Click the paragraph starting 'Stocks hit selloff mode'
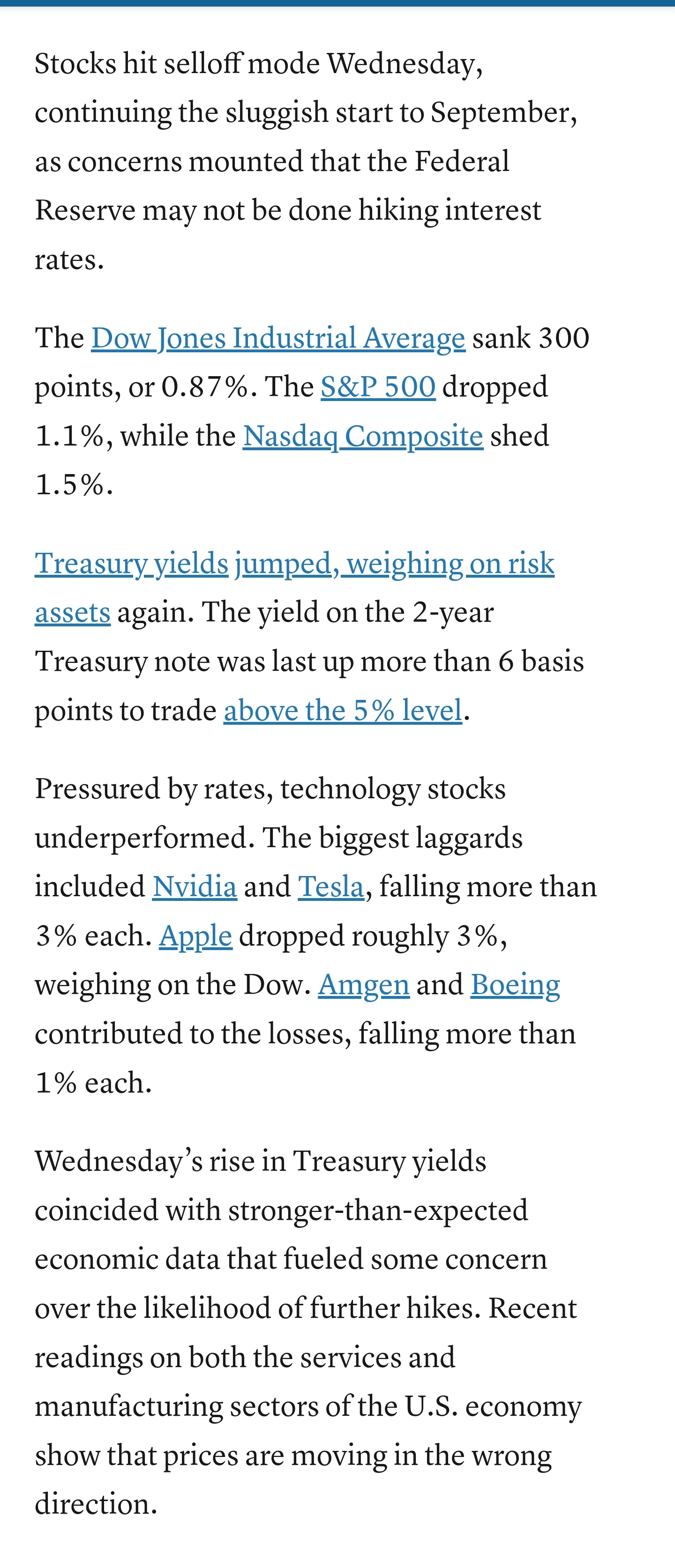 tap(306, 162)
